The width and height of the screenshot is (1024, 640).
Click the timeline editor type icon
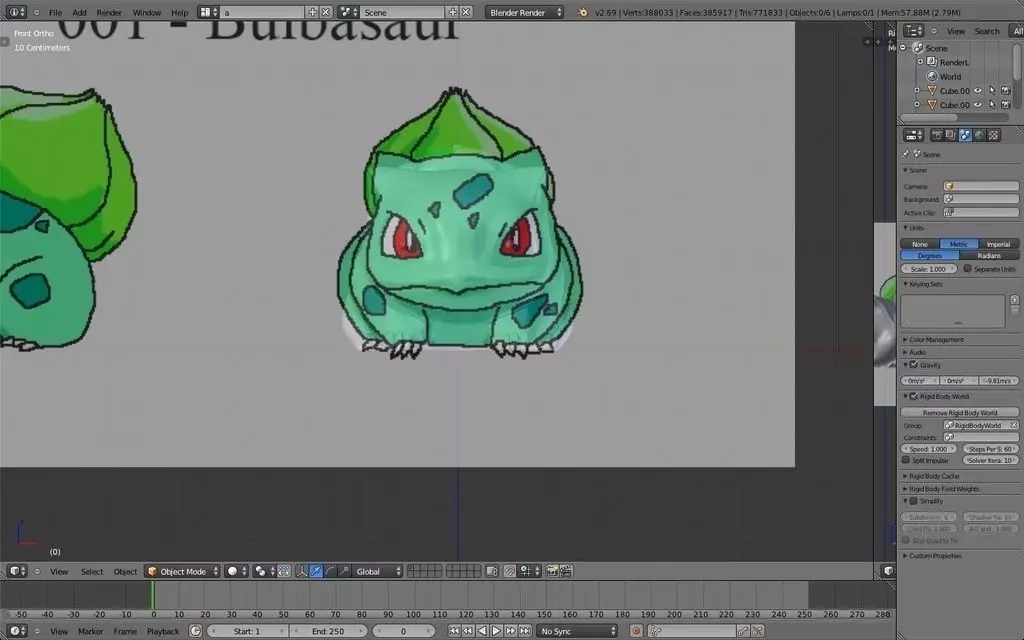coord(16,632)
